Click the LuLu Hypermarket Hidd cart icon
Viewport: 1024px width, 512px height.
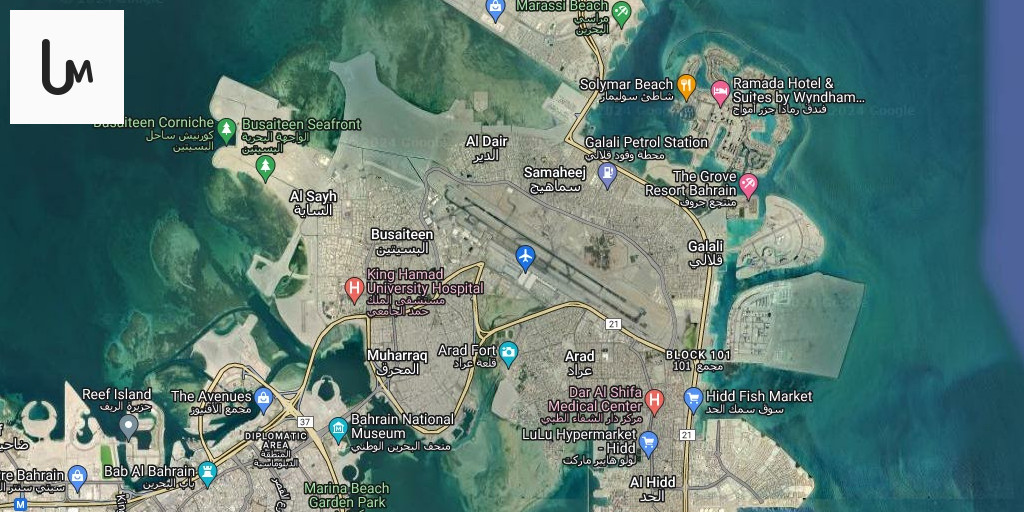click(x=648, y=443)
